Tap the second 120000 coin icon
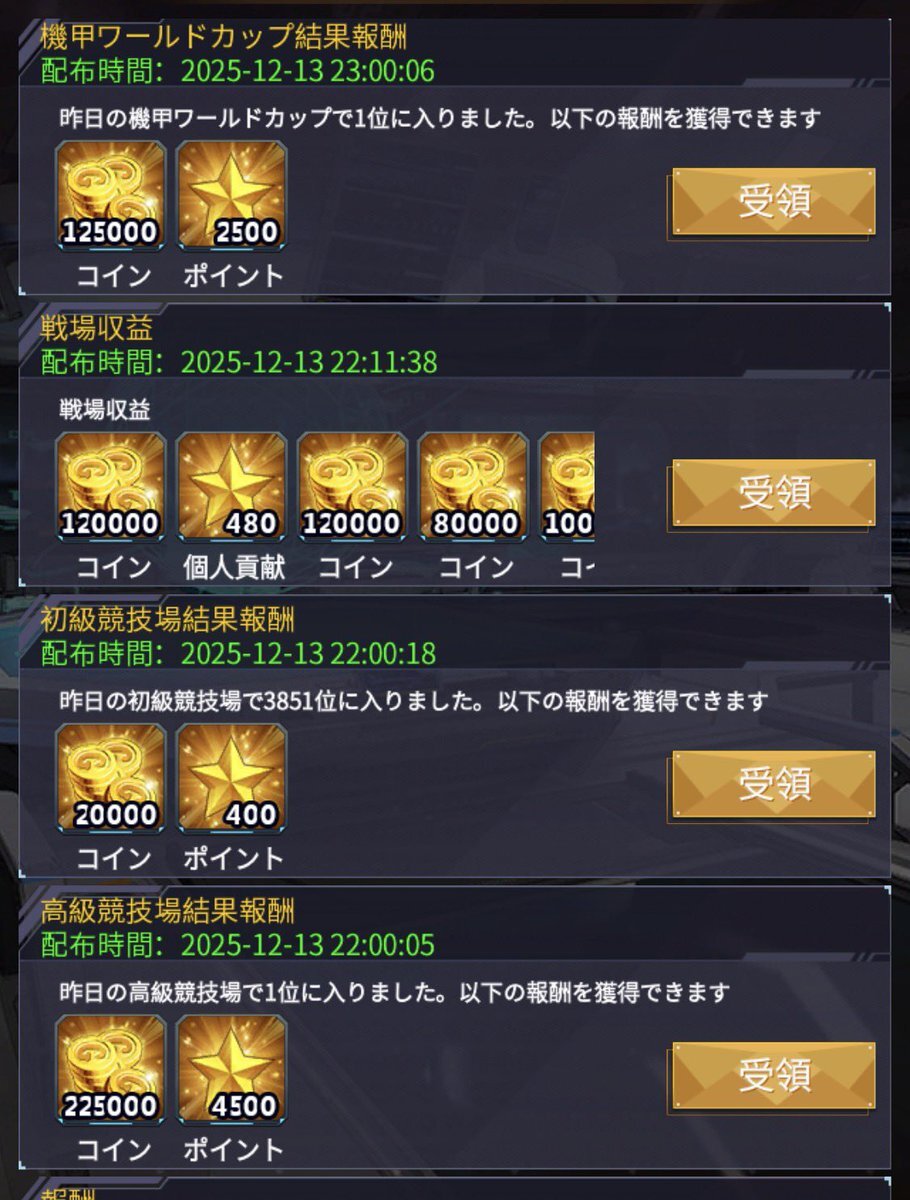Screen dimensions: 910x1200 [352, 487]
